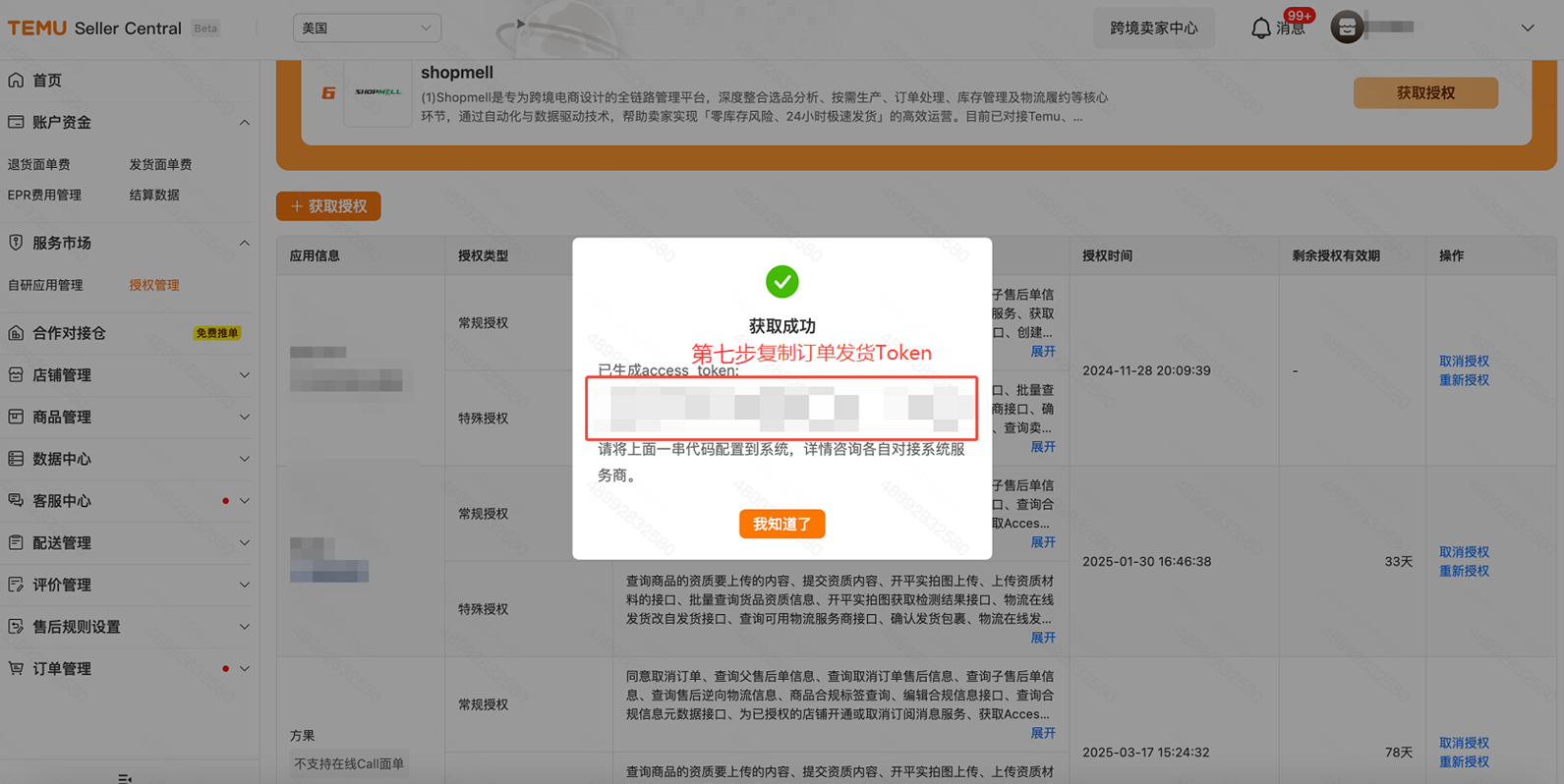Click the 合作对接仓 warehouse icon
Image resolution: width=1564 pixels, height=784 pixels.
coord(16,333)
